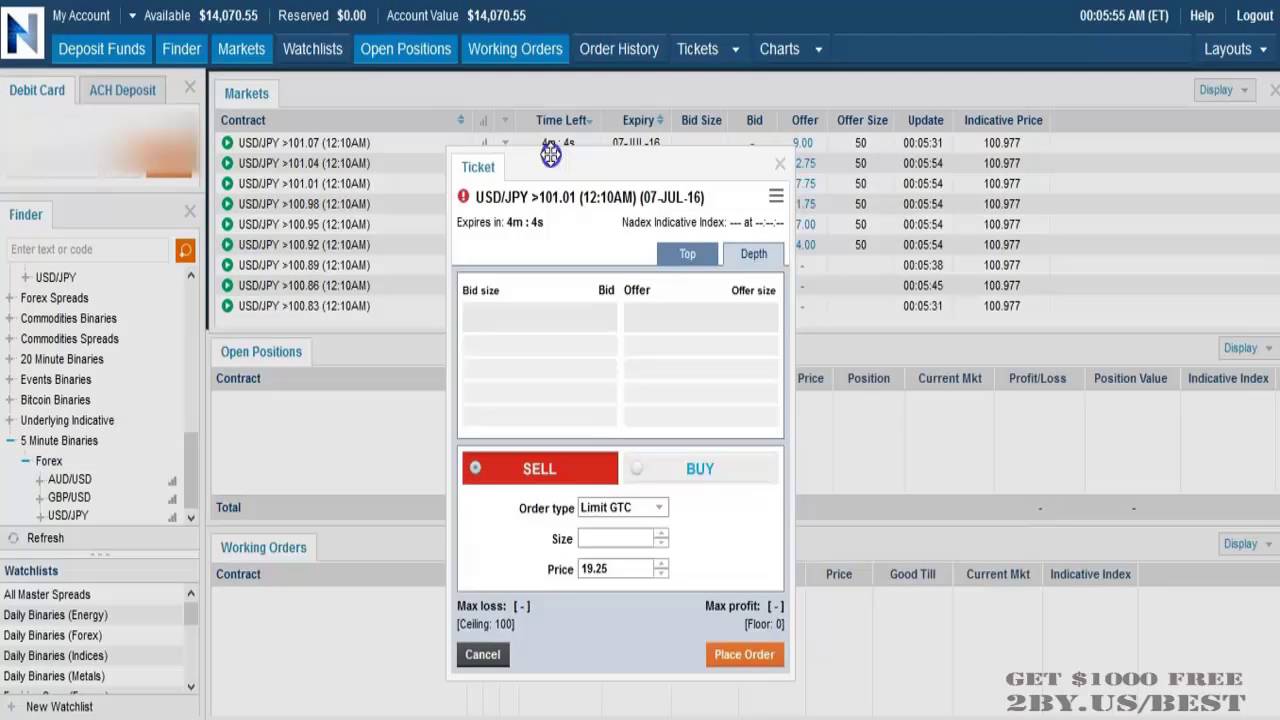The width and height of the screenshot is (1280, 720).
Task: Open the Finder menu item
Action: tap(181, 49)
